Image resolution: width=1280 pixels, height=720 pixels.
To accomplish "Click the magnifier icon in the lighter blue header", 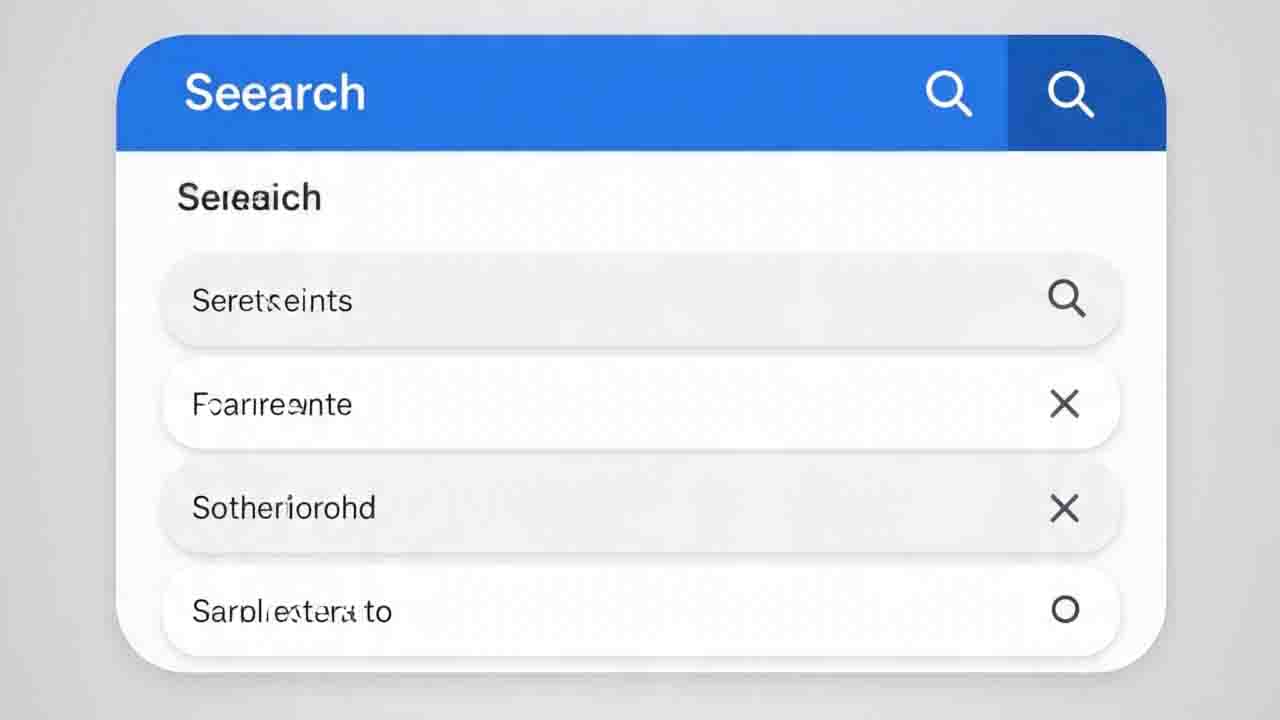I will coord(949,94).
